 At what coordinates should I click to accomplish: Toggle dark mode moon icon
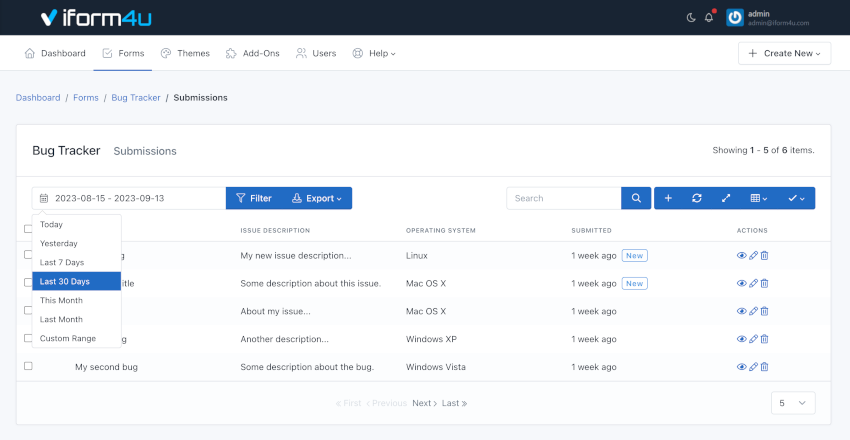click(692, 17)
